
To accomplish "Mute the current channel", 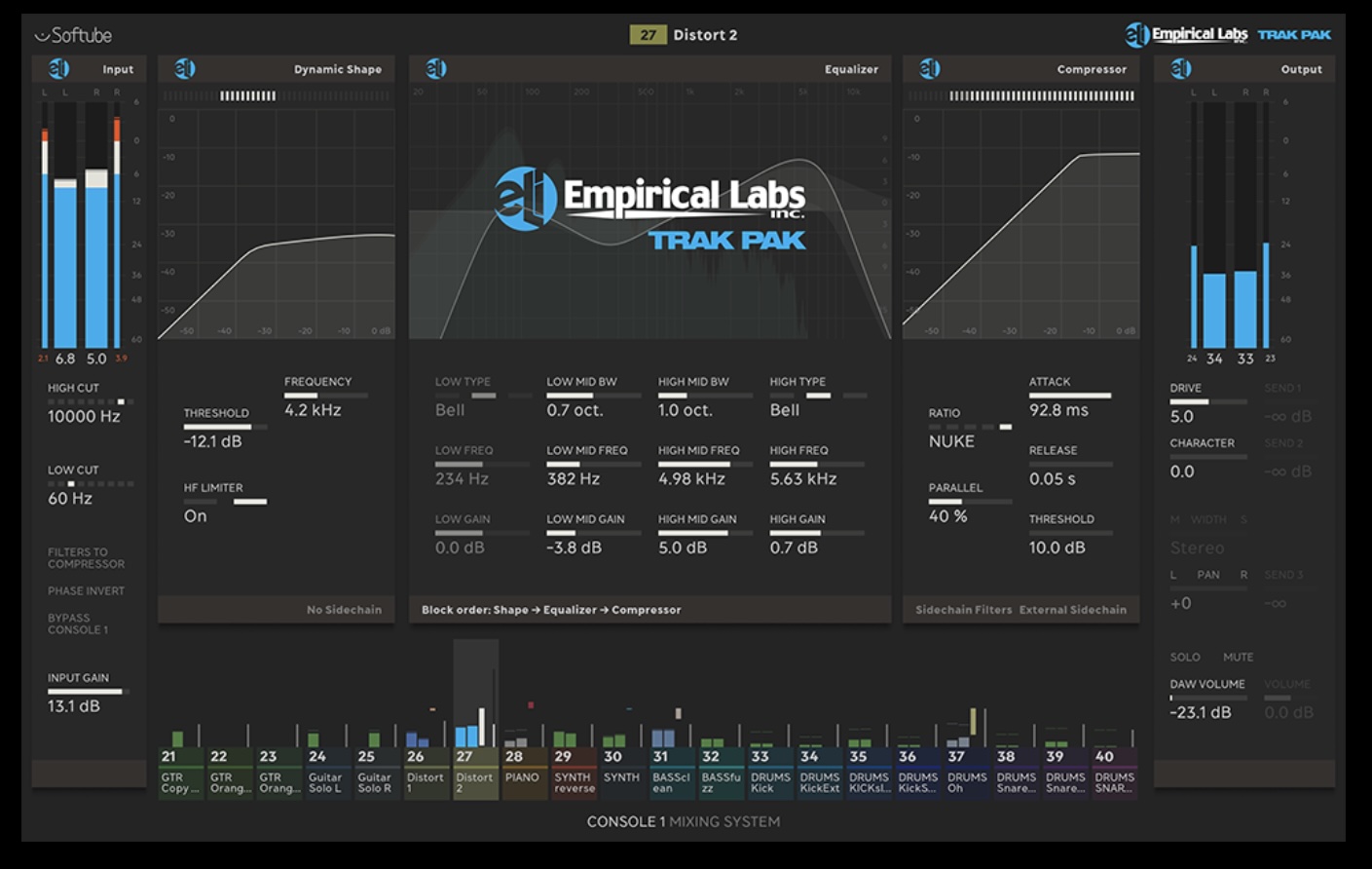I will click(x=1238, y=657).
